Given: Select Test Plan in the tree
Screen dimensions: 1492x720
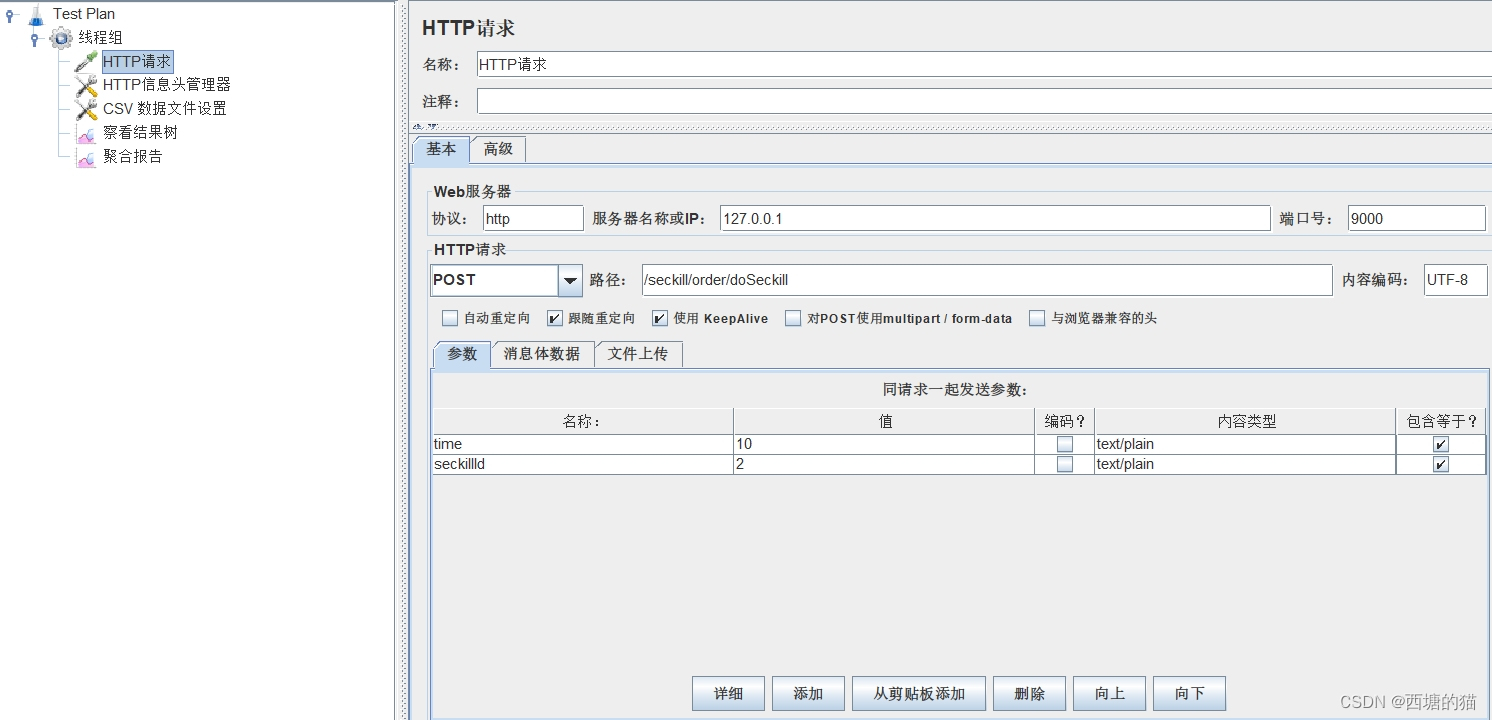Looking at the screenshot, I should point(84,14).
